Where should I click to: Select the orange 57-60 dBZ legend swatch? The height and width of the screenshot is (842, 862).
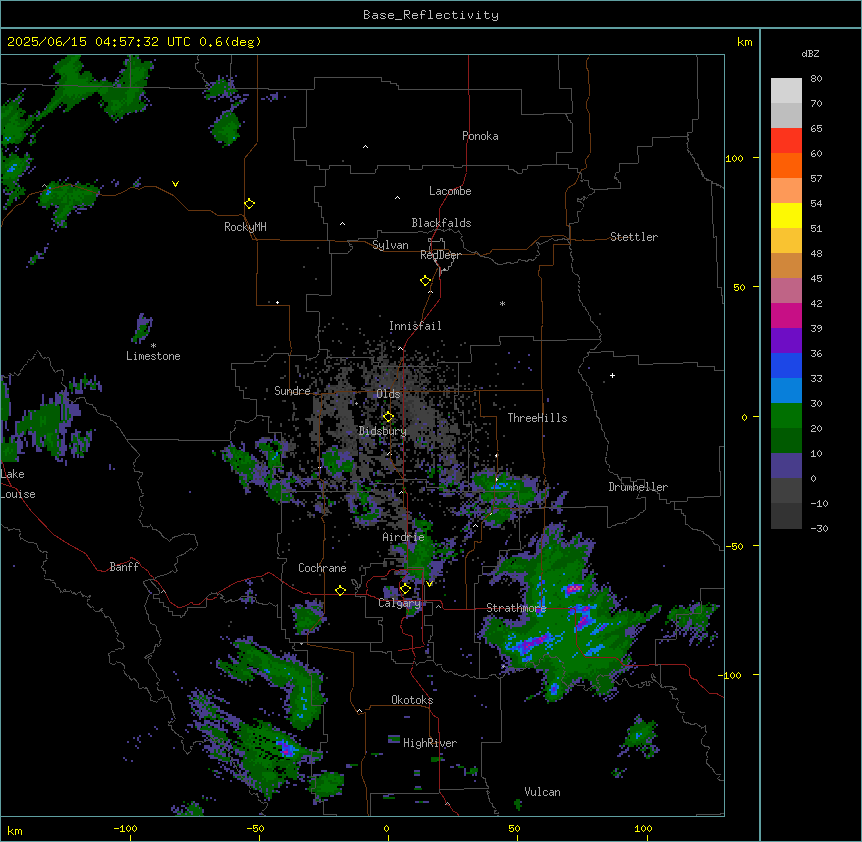click(786, 165)
